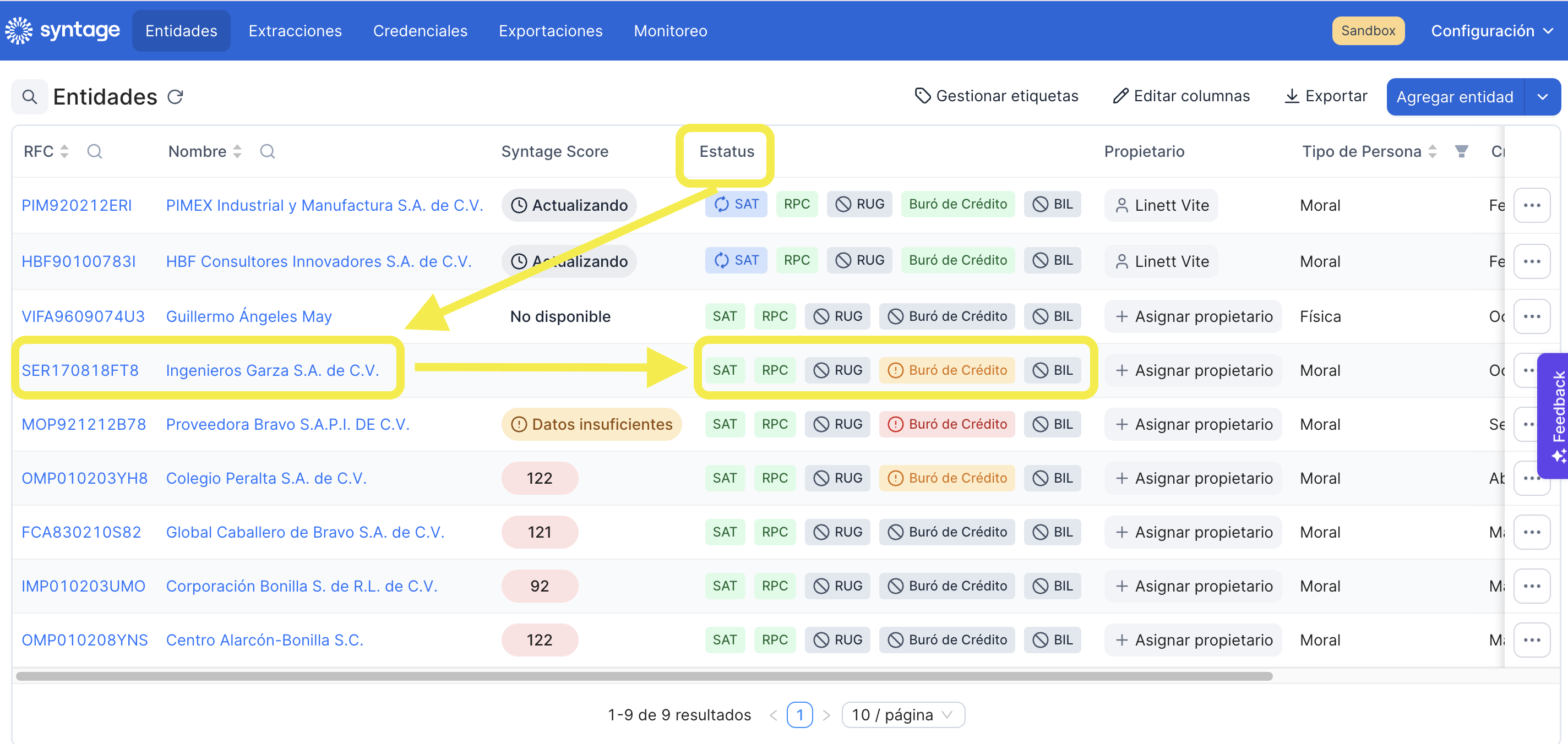Open more actions for HBF row
This screenshot has height=744, width=1568.
point(1532,261)
